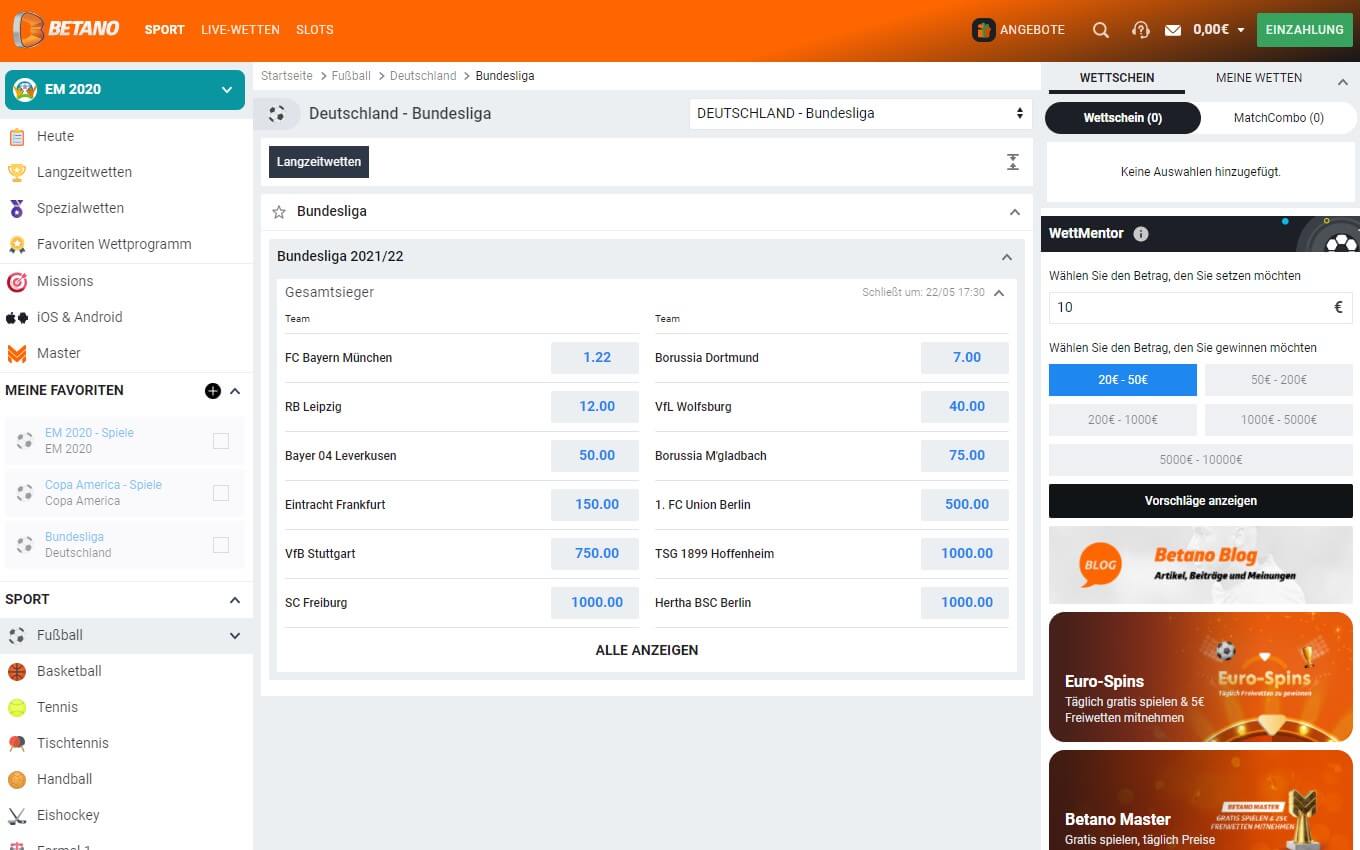The image size is (1360, 850).
Task: Select the 200€ - 1000€ win range
Action: [x=1122, y=420]
